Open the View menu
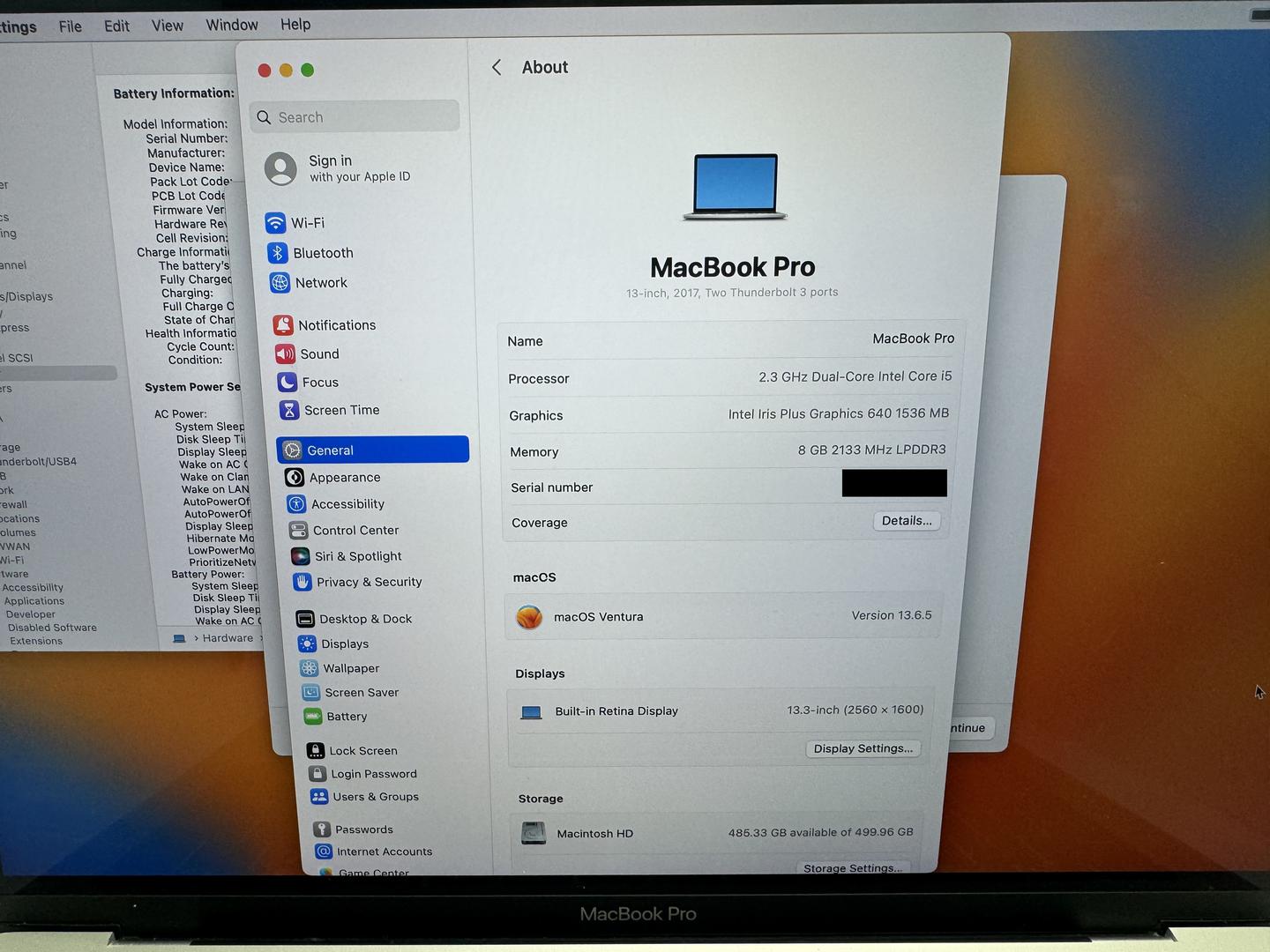Viewport: 1270px width, 952px height. 168,26
